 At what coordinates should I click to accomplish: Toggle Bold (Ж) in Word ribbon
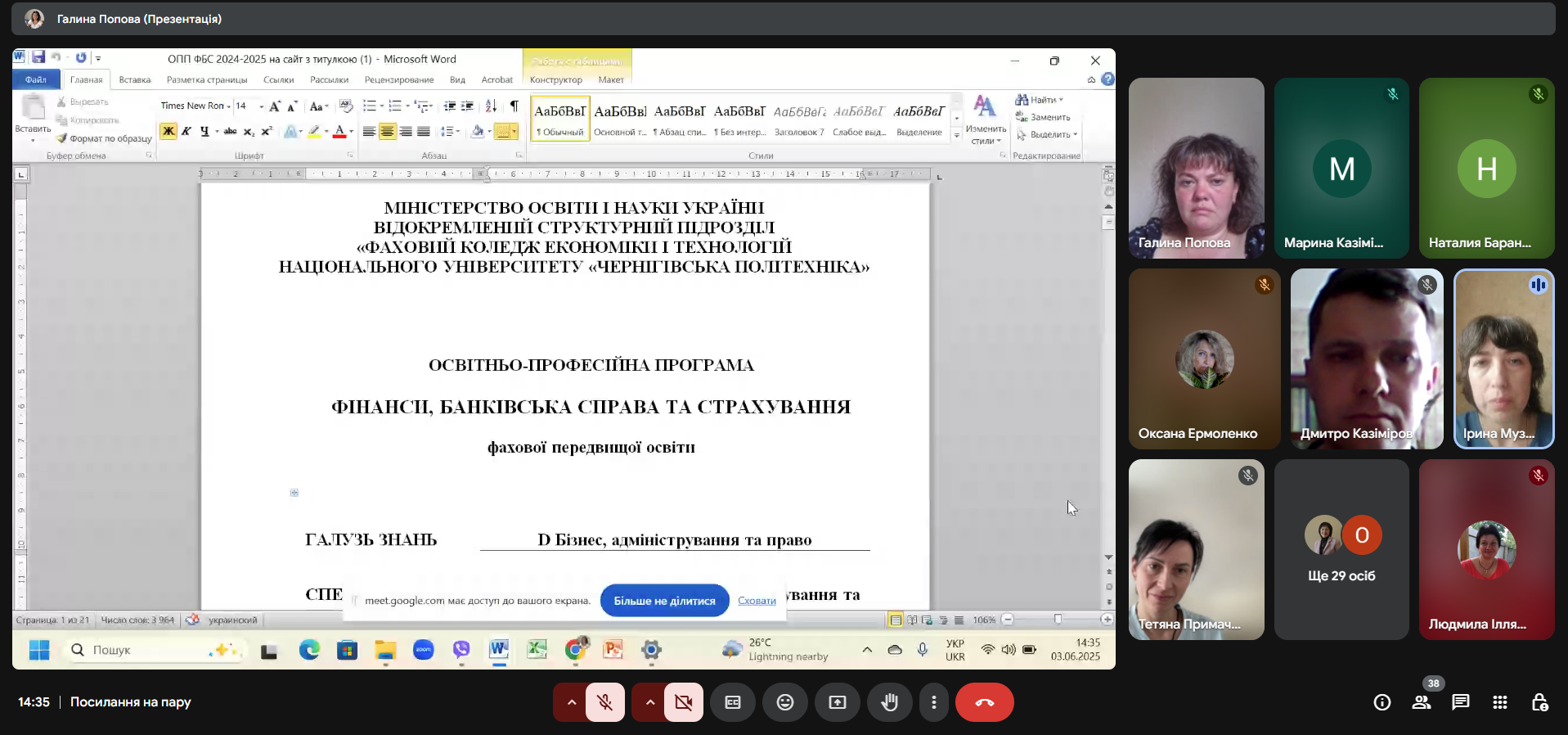coord(168,131)
